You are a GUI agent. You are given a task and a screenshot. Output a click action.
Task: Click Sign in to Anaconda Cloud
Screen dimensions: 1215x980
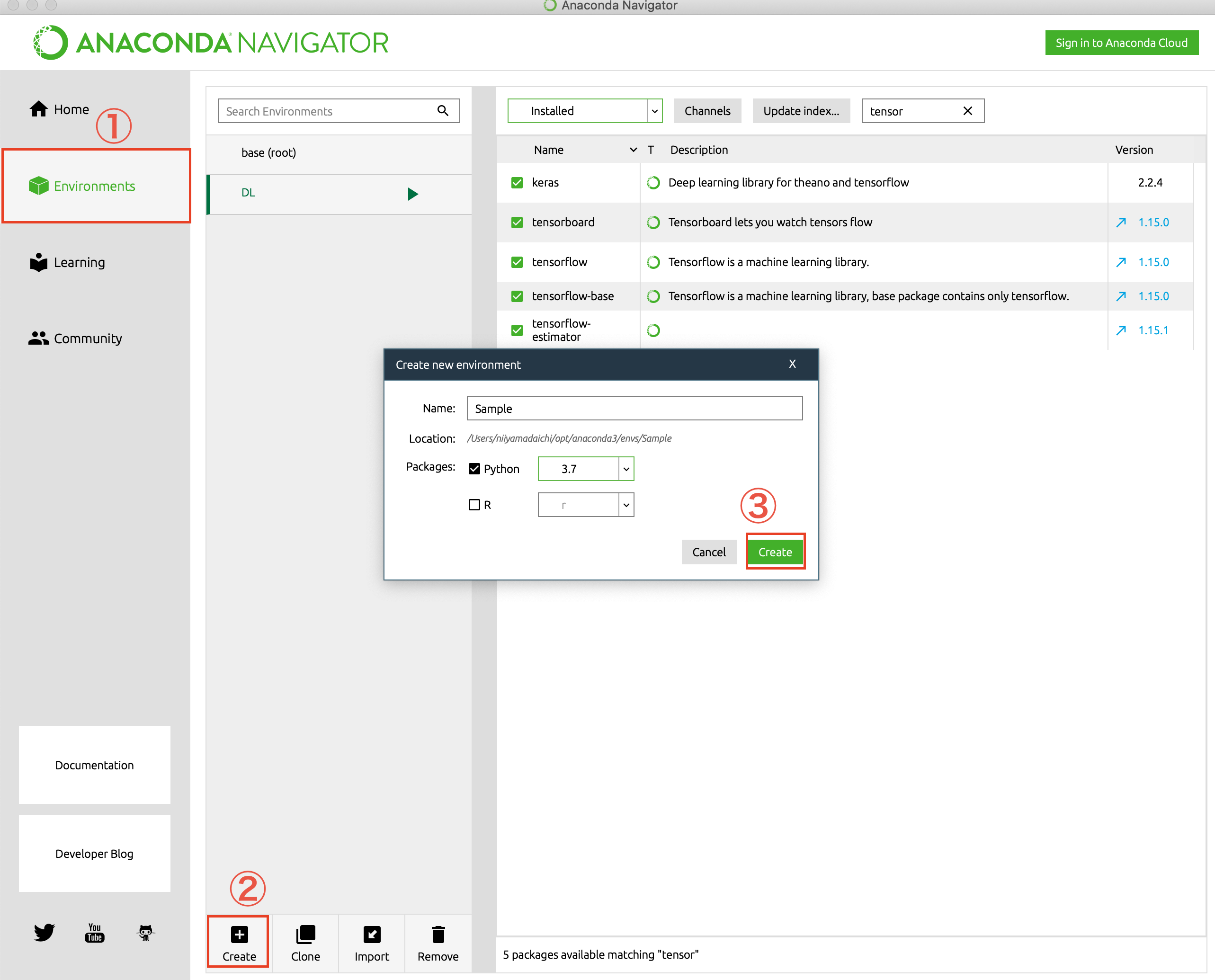(x=1121, y=43)
